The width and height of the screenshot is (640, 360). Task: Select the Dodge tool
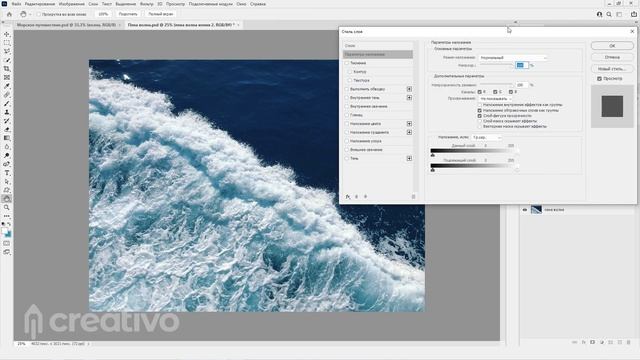point(7,156)
